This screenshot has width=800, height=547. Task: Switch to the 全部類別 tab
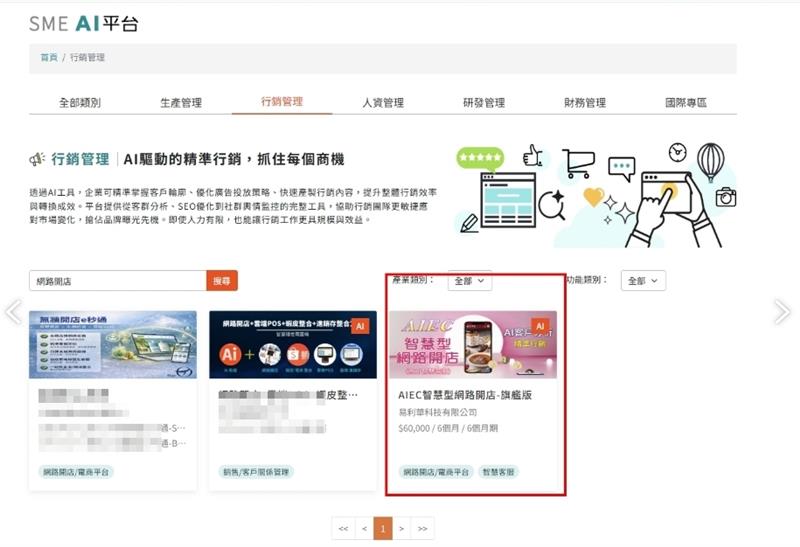[x=80, y=103]
